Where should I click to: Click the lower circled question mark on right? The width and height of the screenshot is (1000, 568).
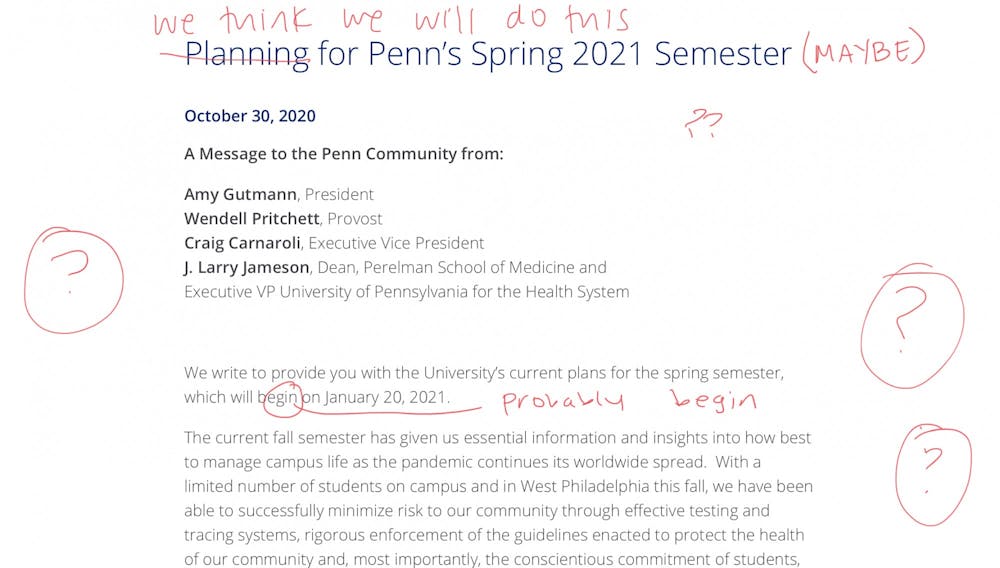pyautogui.click(x=932, y=473)
